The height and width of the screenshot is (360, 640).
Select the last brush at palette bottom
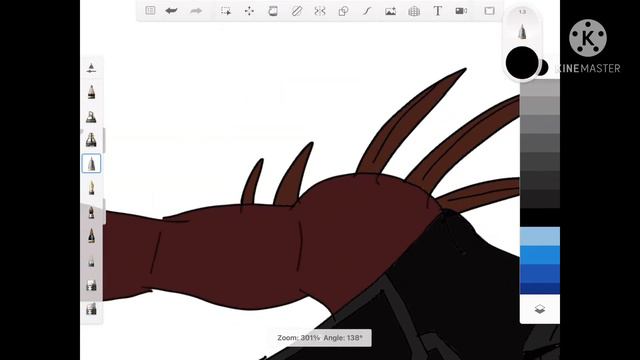(91, 309)
